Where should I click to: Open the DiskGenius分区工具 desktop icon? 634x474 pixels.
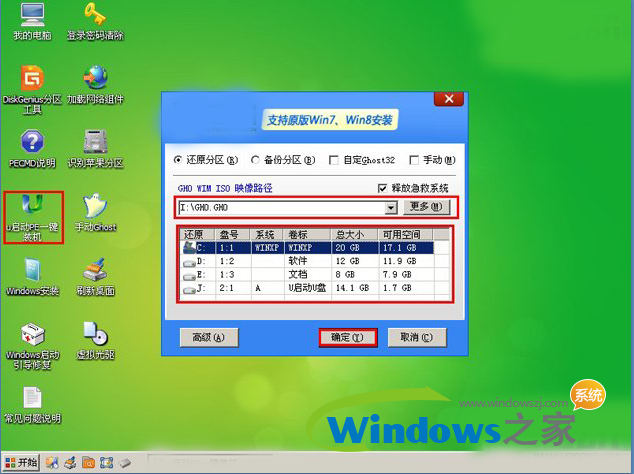33,78
